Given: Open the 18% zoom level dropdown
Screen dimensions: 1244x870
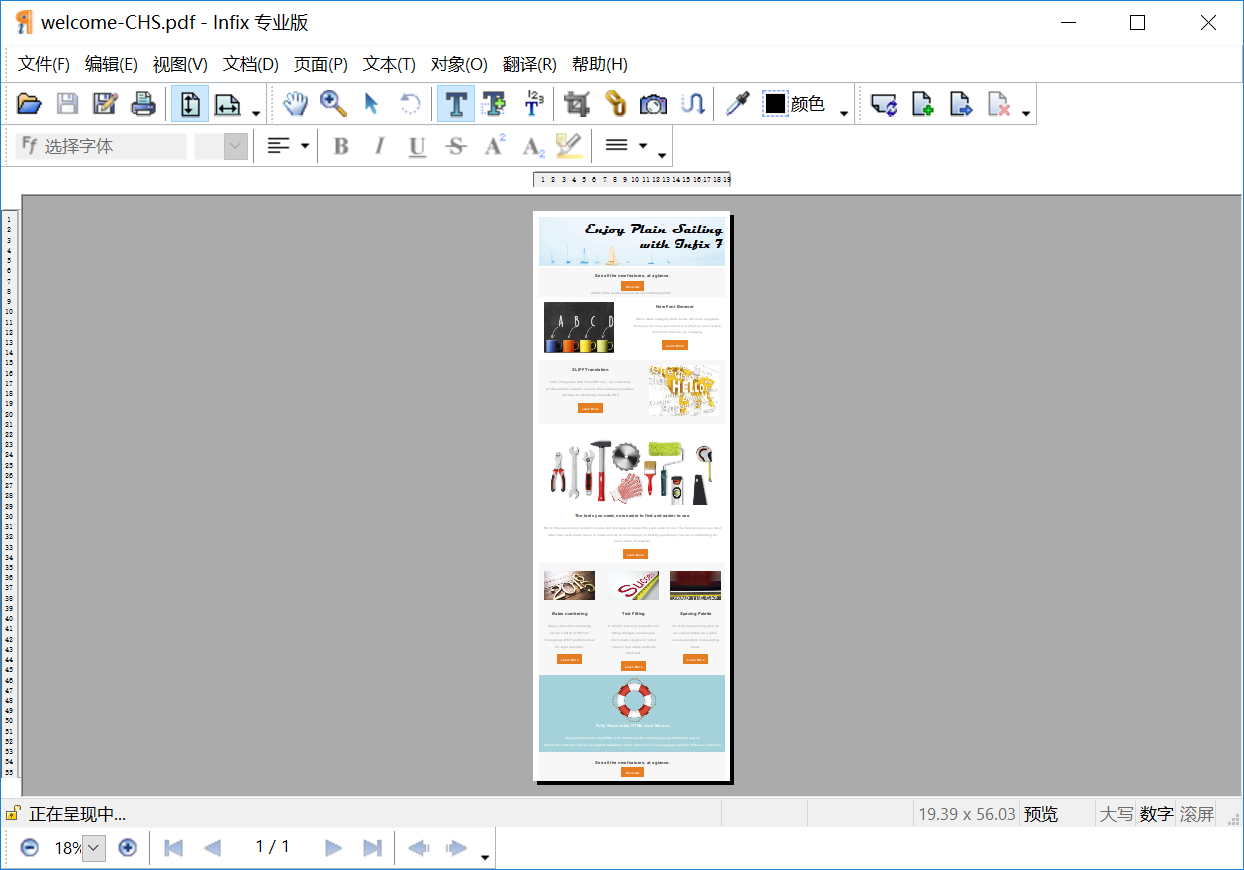Looking at the screenshot, I should (94, 848).
